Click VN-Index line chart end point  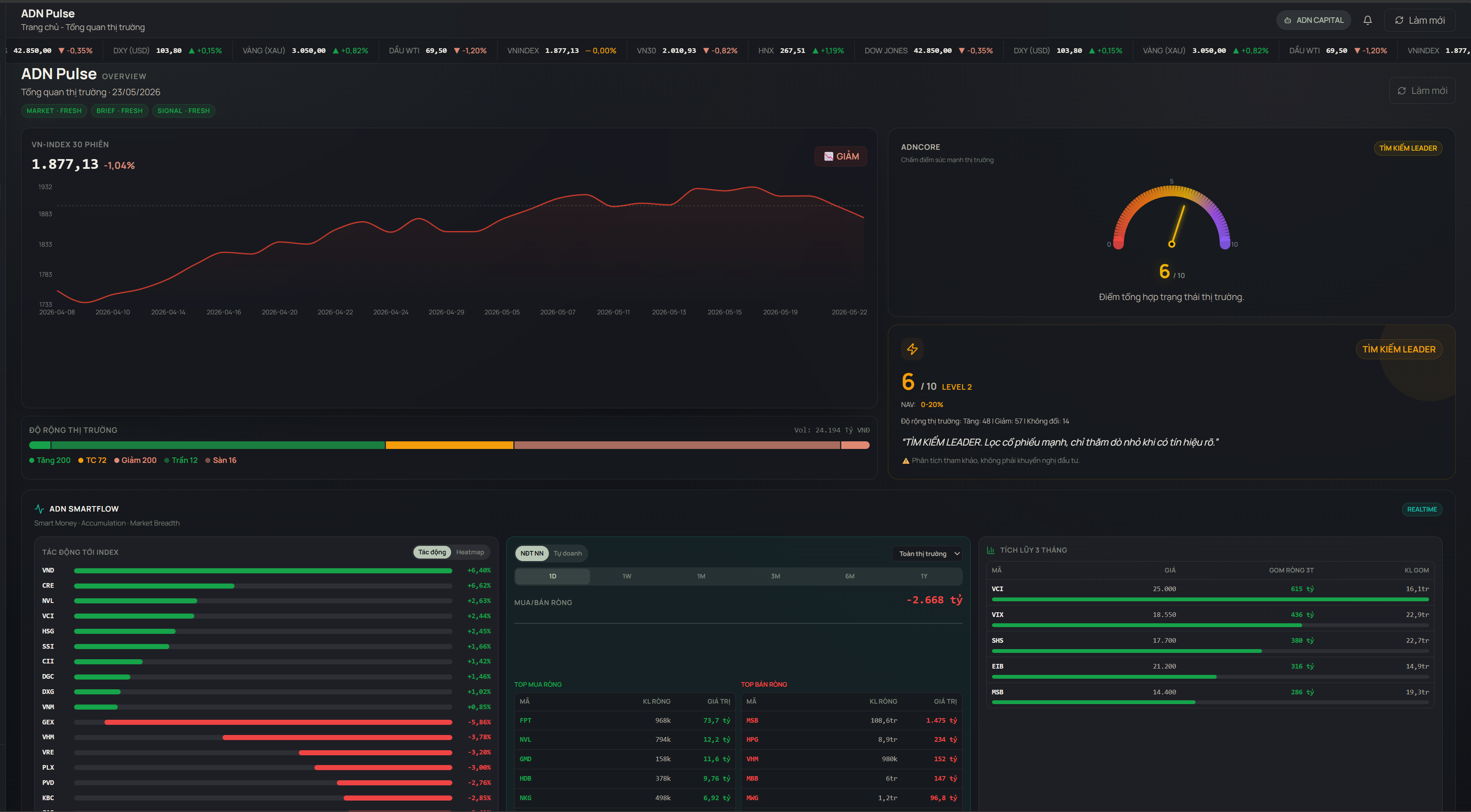click(863, 217)
